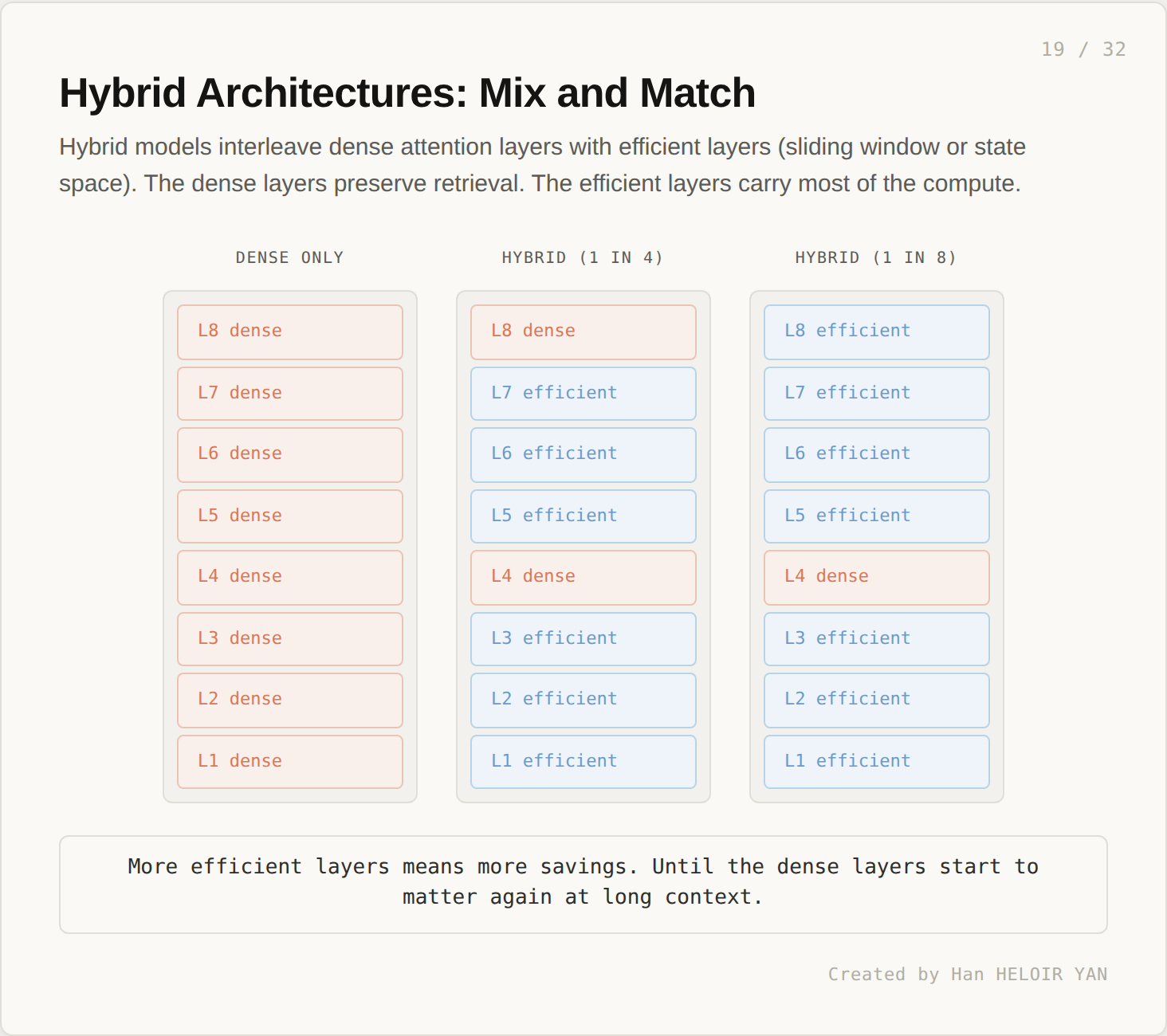Select 'L3 efficient' in Hybrid 1-in-8 column
The height and width of the screenshot is (1036, 1167).
(877, 639)
